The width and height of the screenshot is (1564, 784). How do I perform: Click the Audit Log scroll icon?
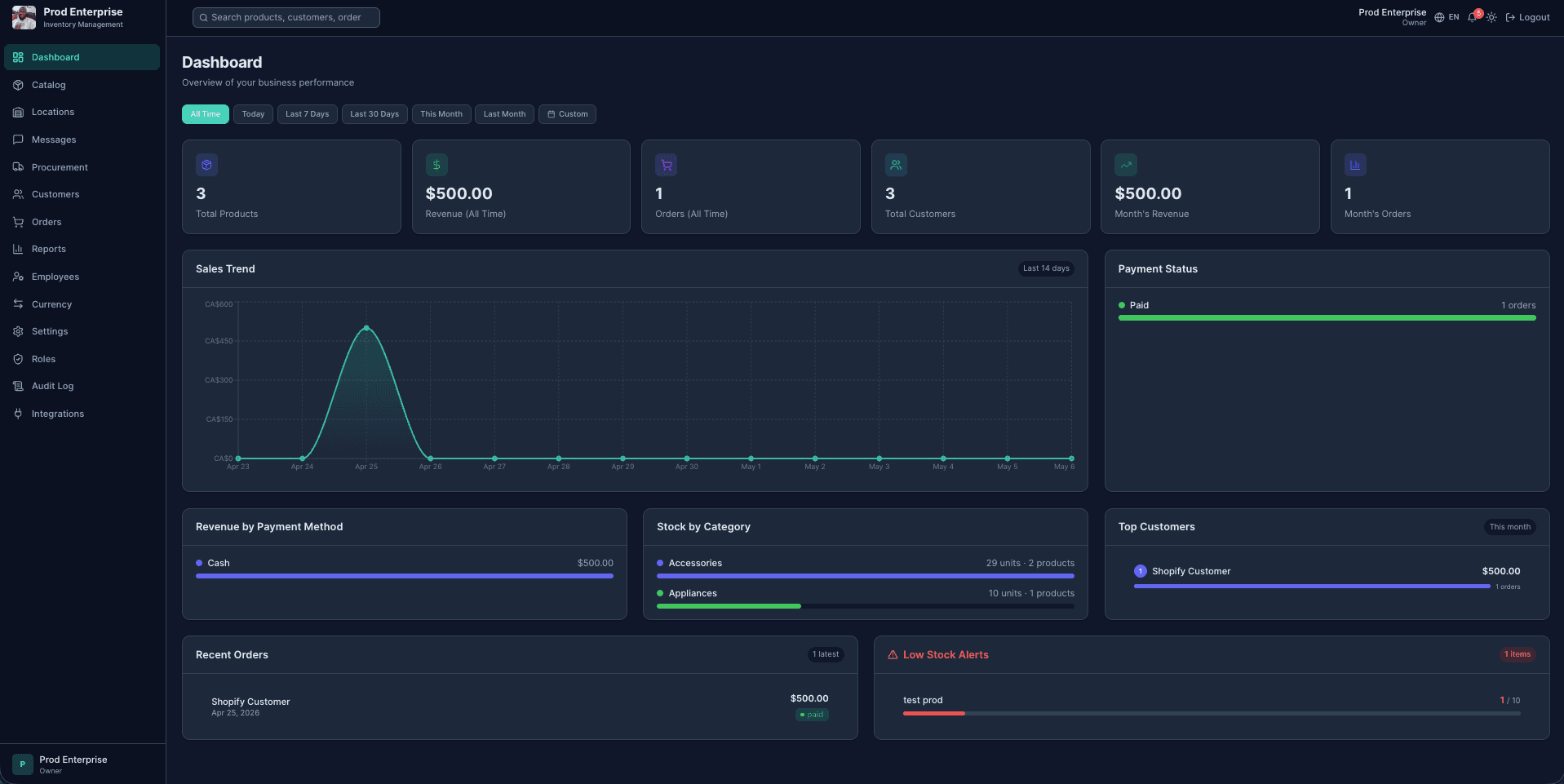click(18, 386)
